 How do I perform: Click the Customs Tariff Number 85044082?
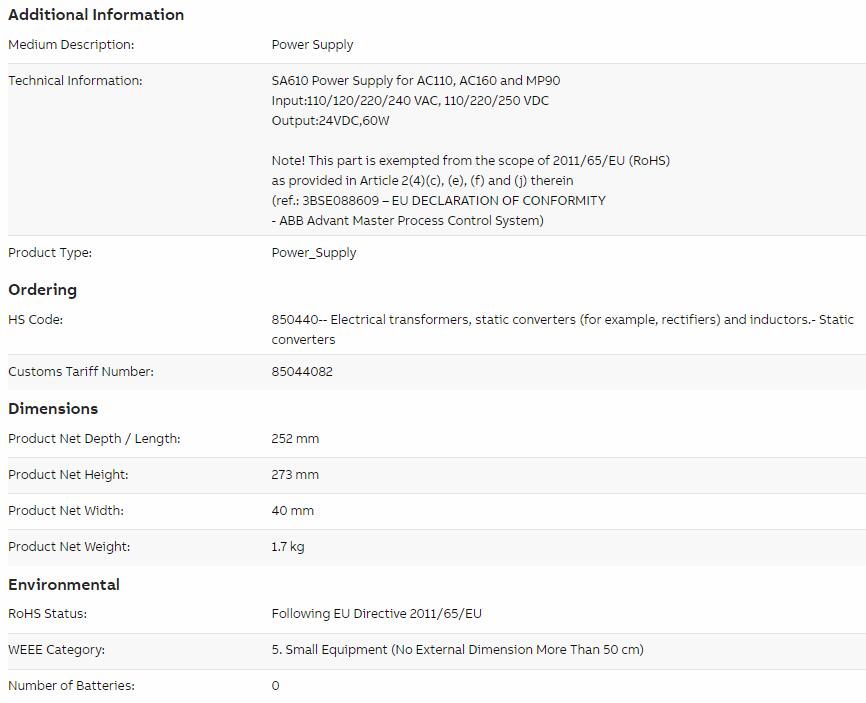(302, 372)
